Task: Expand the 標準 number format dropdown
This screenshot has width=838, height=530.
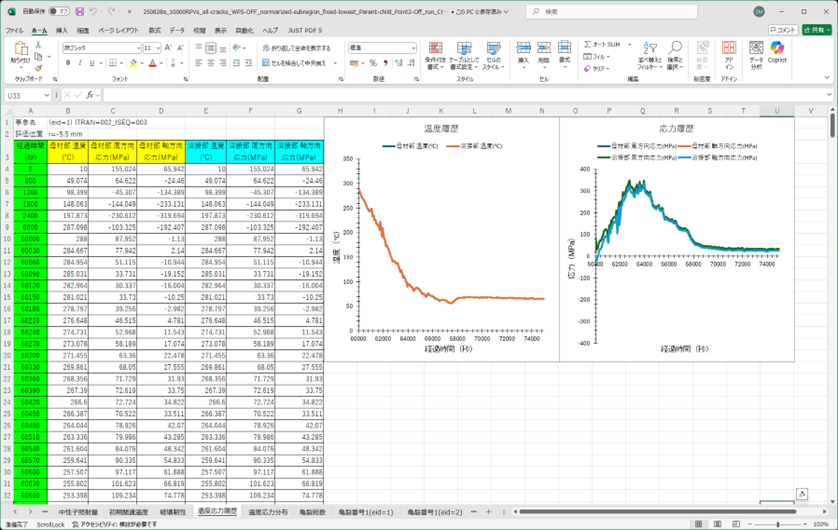Action: click(412, 48)
